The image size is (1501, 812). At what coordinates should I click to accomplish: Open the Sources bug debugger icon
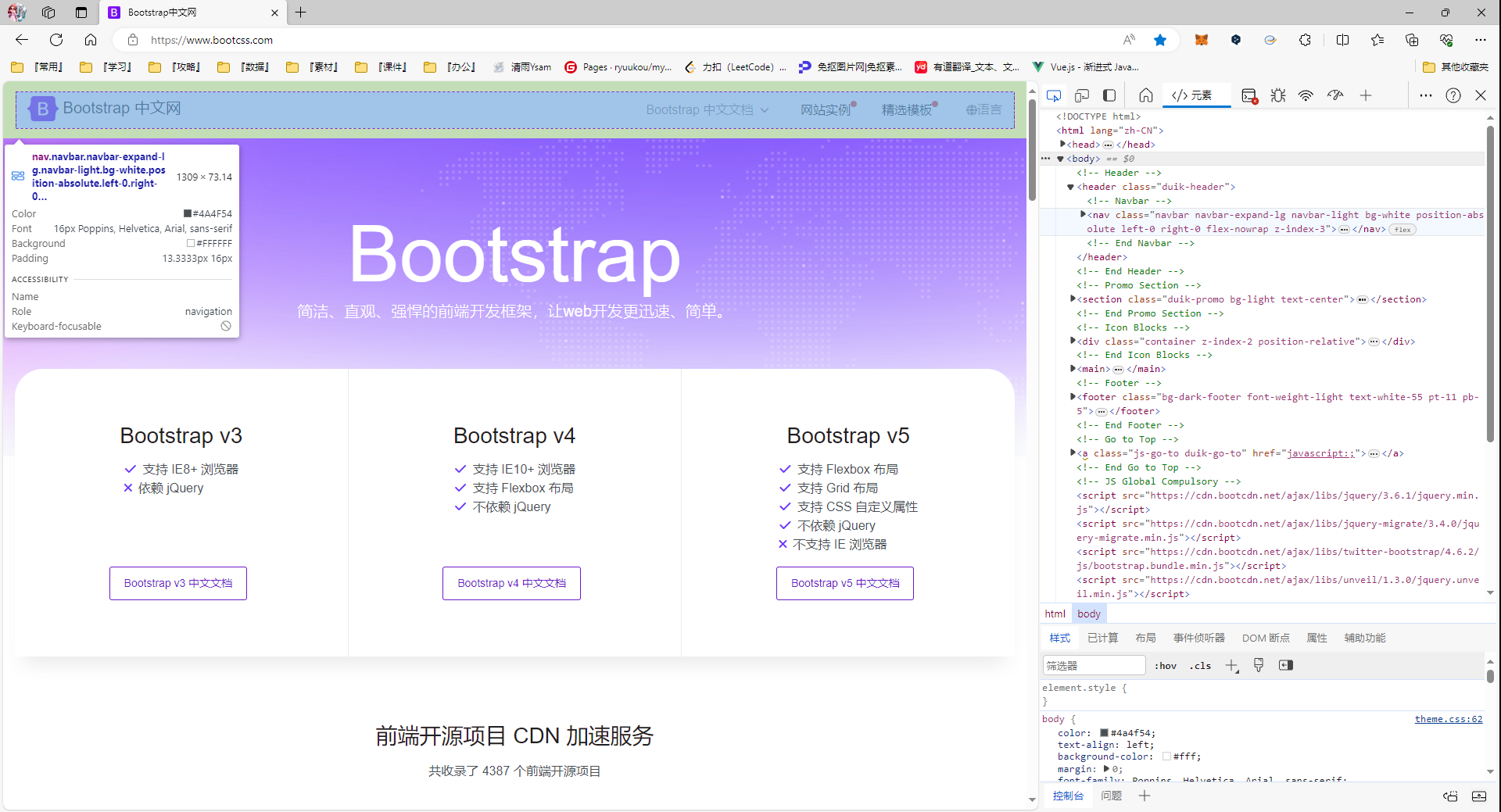click(1278, 95)
